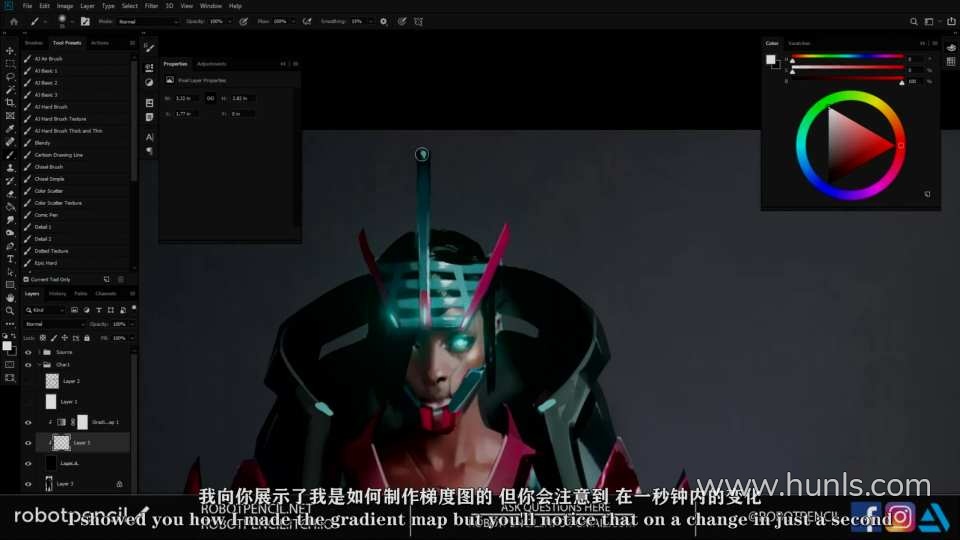Select the Healing Brush tool
The width and height of the screenshot is (960, 540).
(10, 141)
